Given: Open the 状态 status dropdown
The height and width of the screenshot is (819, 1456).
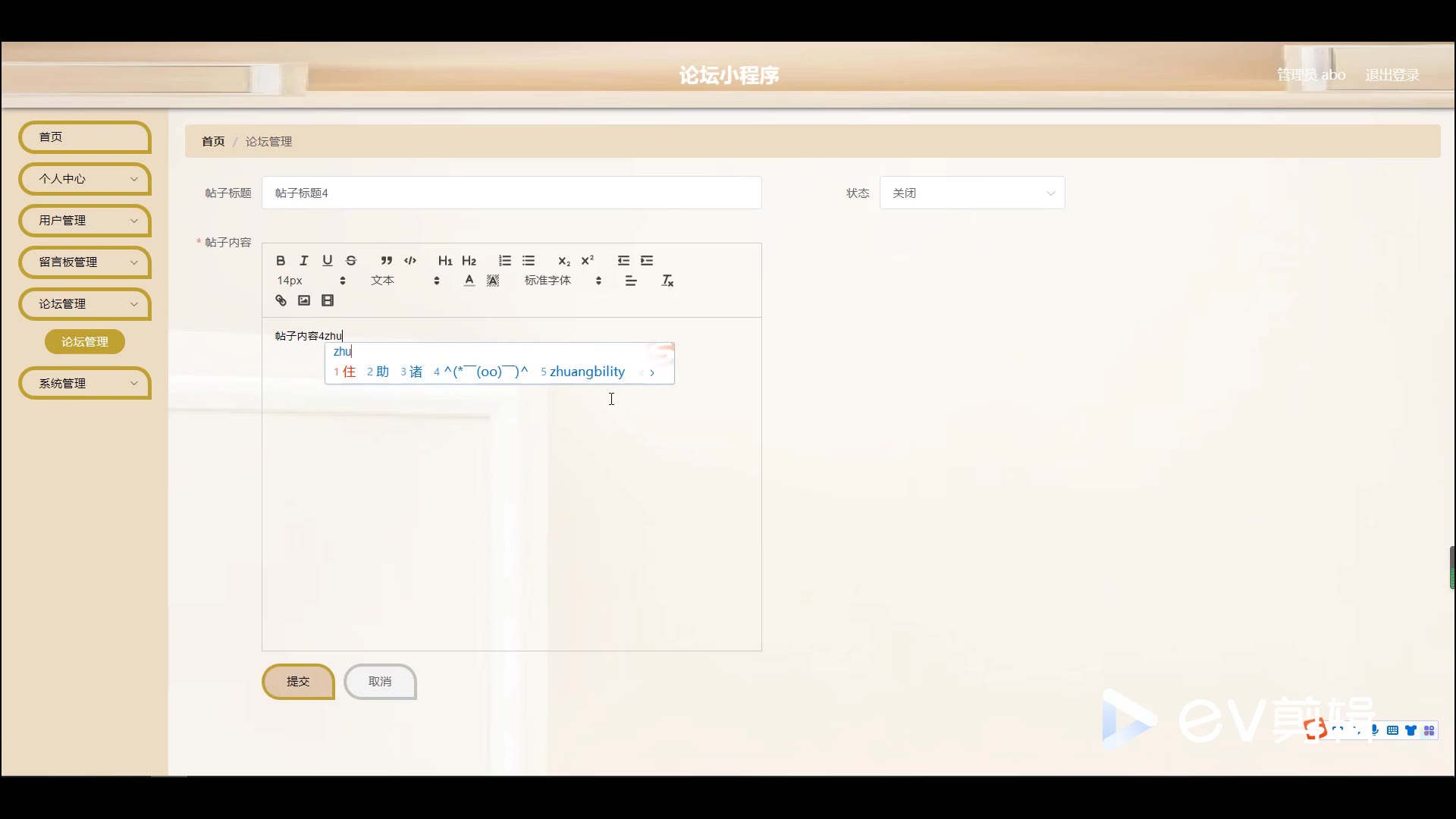Looking at the screenshot, I should [x=971, y=193].
